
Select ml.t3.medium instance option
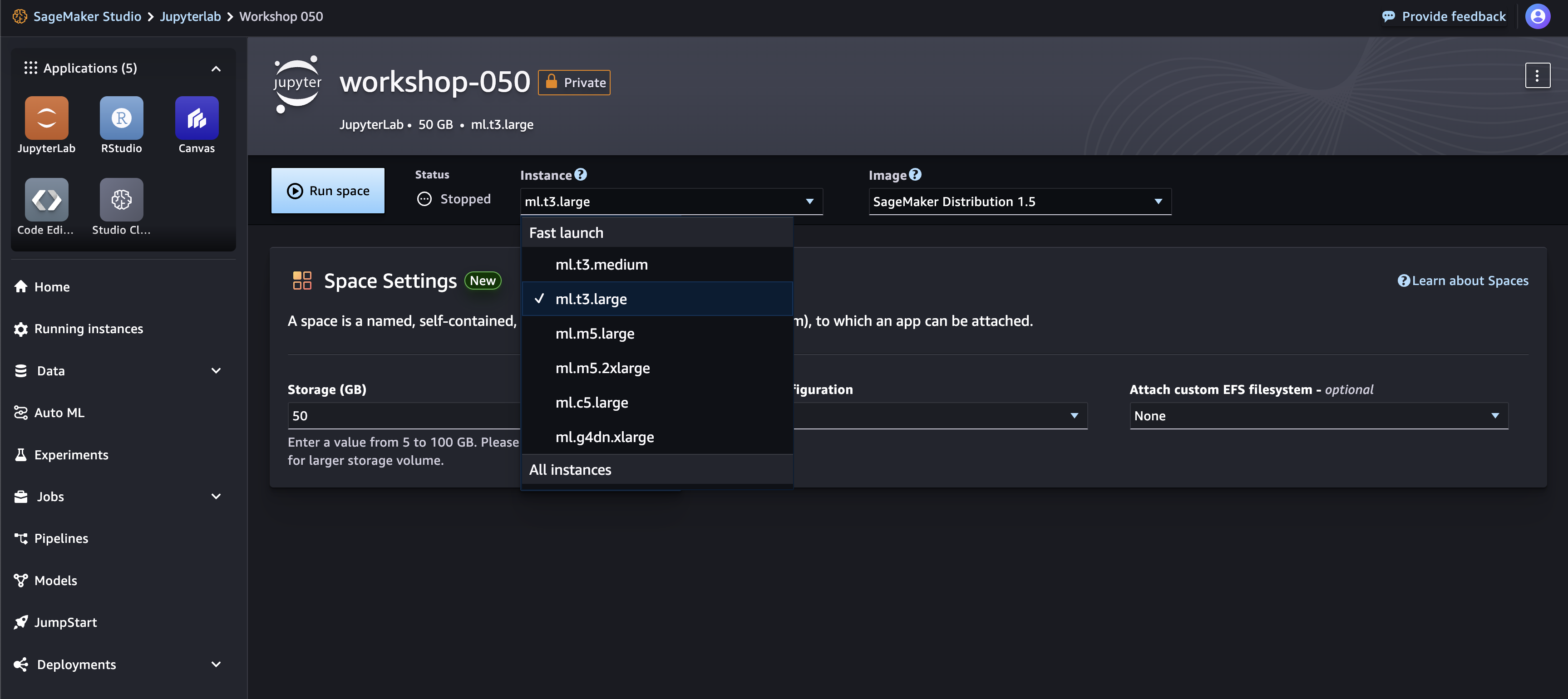point(657,265)
